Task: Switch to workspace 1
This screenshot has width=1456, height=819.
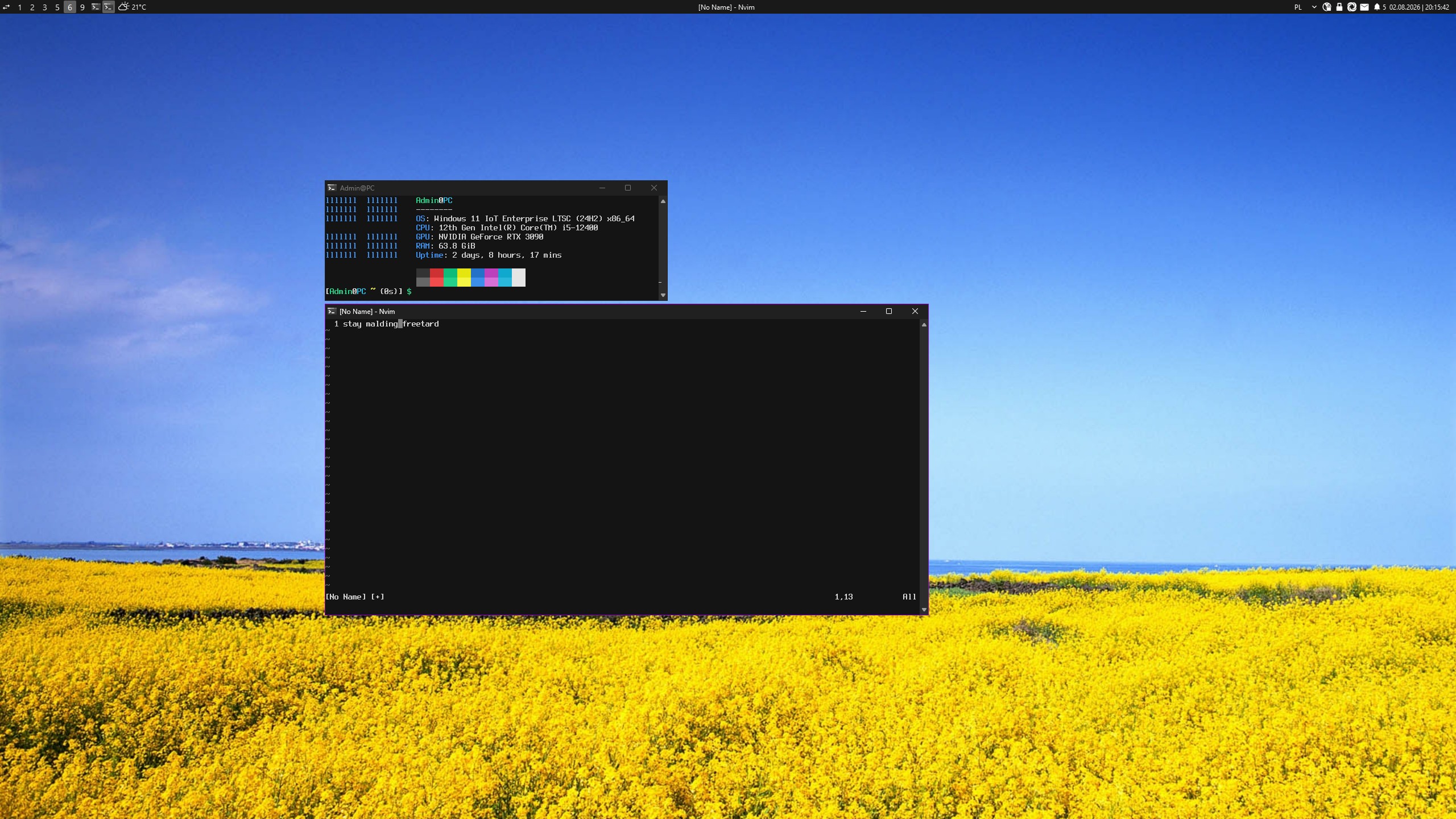Action: pyautogui.click(x=20, y=7)
